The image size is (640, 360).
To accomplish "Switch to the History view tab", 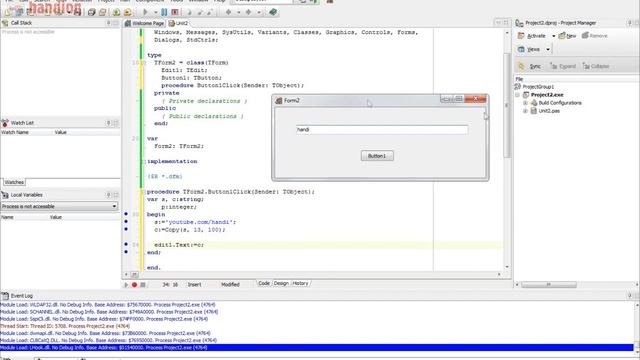I will (300, 283).
